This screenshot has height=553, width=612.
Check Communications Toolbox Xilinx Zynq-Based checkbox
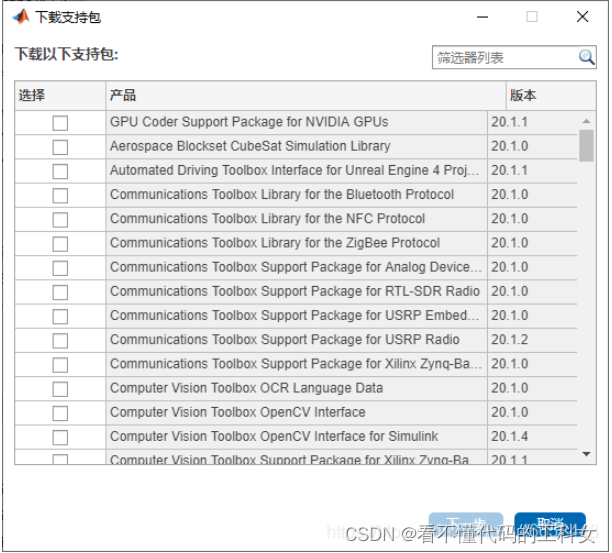coord(60,365)
